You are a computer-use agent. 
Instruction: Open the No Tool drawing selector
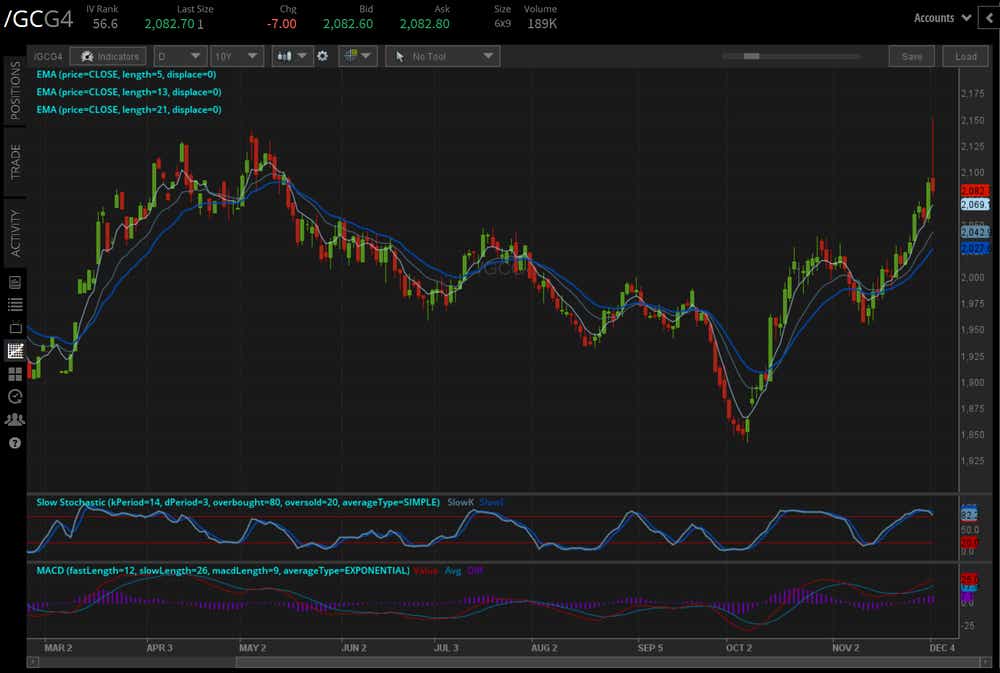pyautogui.click(x=442, y=56)
